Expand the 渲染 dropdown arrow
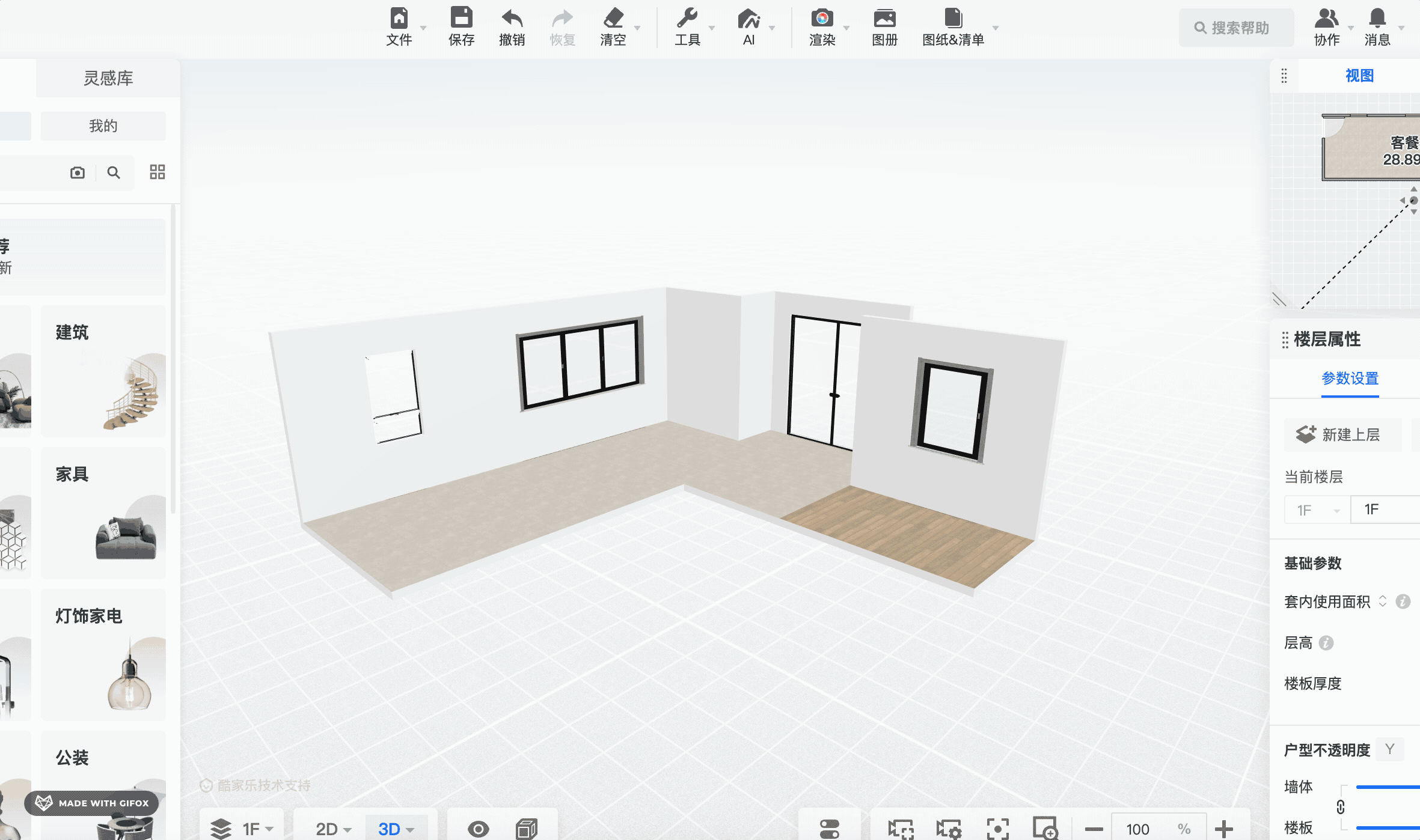The height and width of the screenshot is (840, 1420). pos(846,28)
